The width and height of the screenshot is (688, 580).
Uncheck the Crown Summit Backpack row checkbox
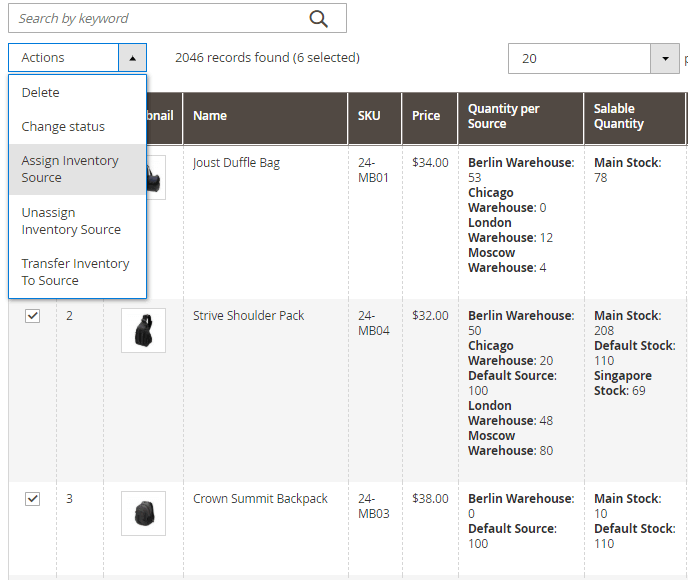[x=32, y=499]
